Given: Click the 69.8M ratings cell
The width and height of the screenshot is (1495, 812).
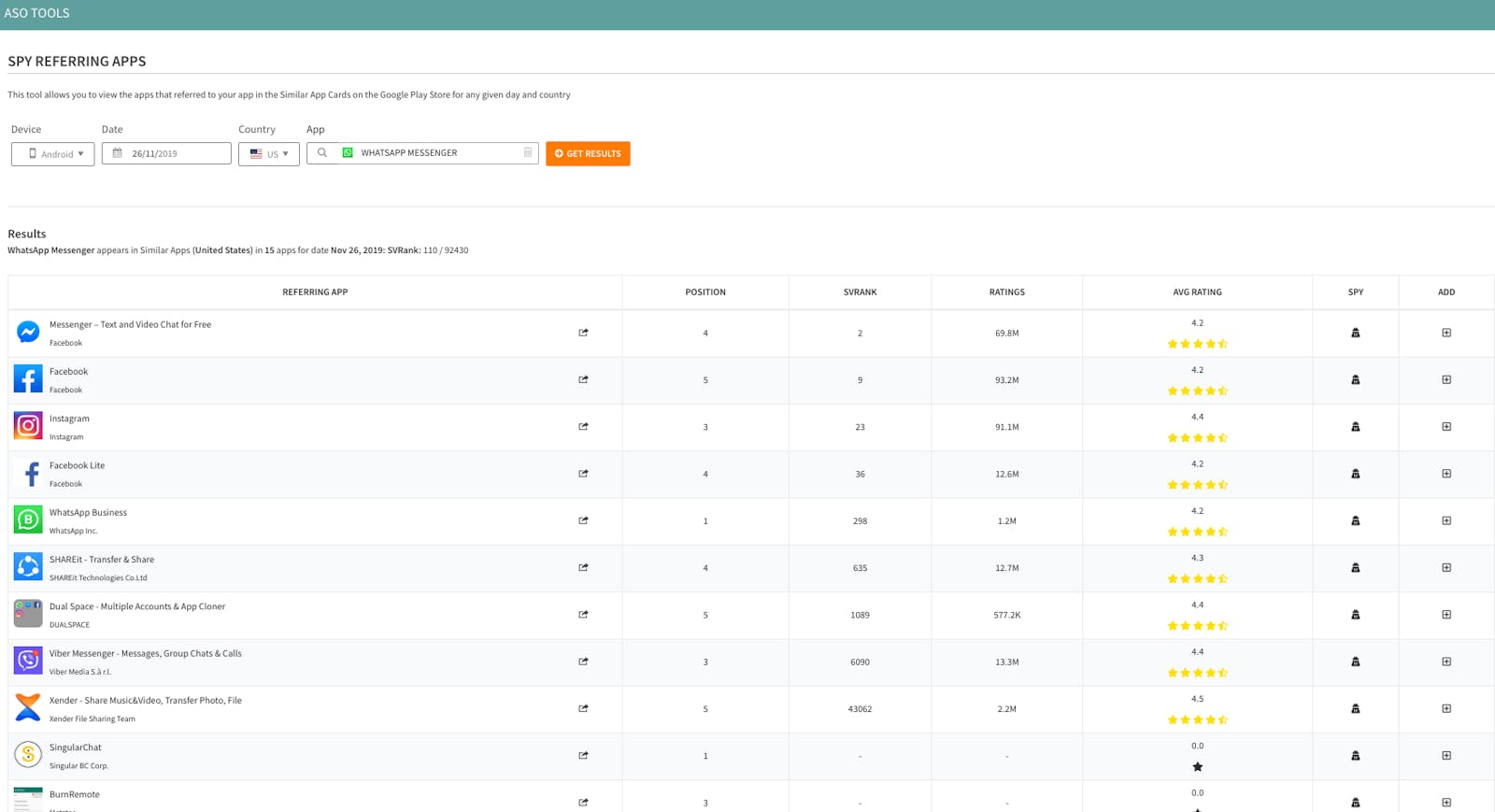Looking at the screenshot, I should 1007,334.
